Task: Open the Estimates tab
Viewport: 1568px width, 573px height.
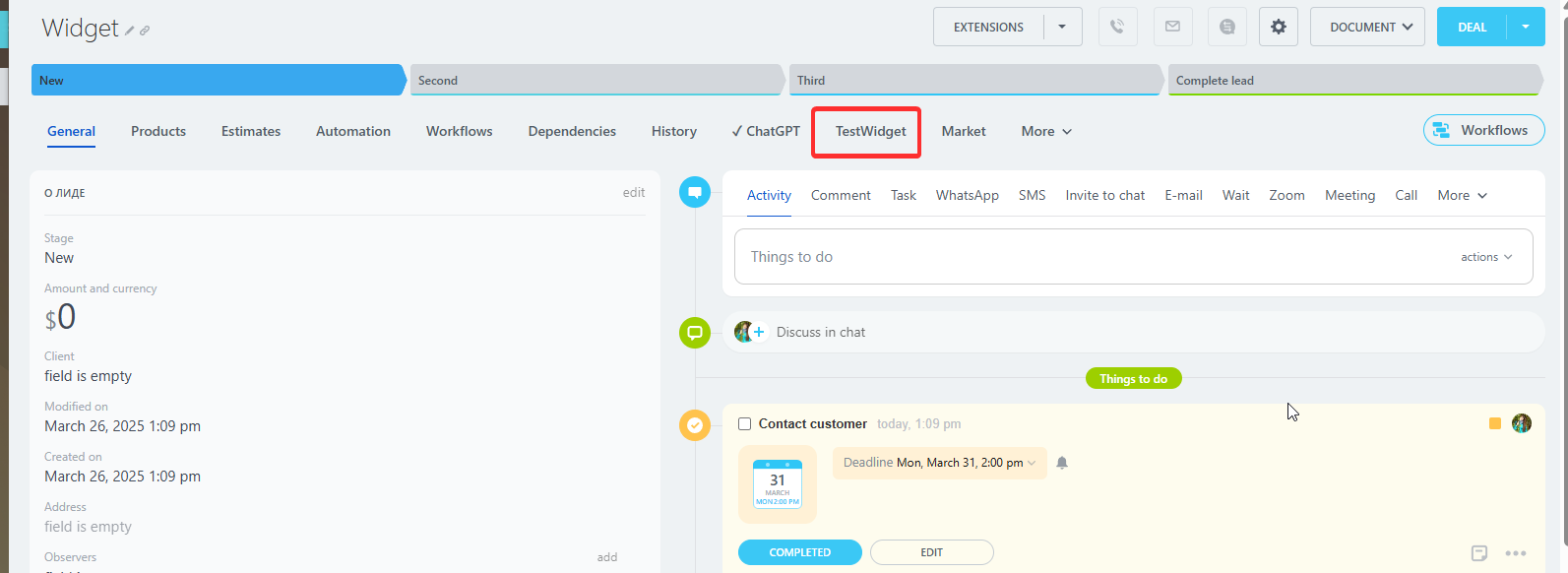Action: [x=251, y=131]
